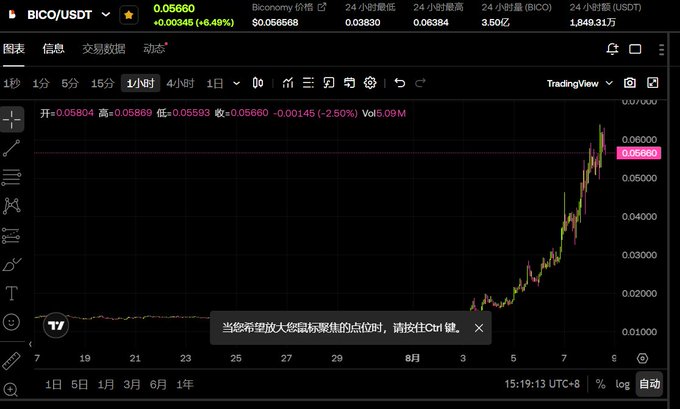Open the Biconomy price external link
The image size is (680, 409).
pyautogui.click(x=322, y=7)
